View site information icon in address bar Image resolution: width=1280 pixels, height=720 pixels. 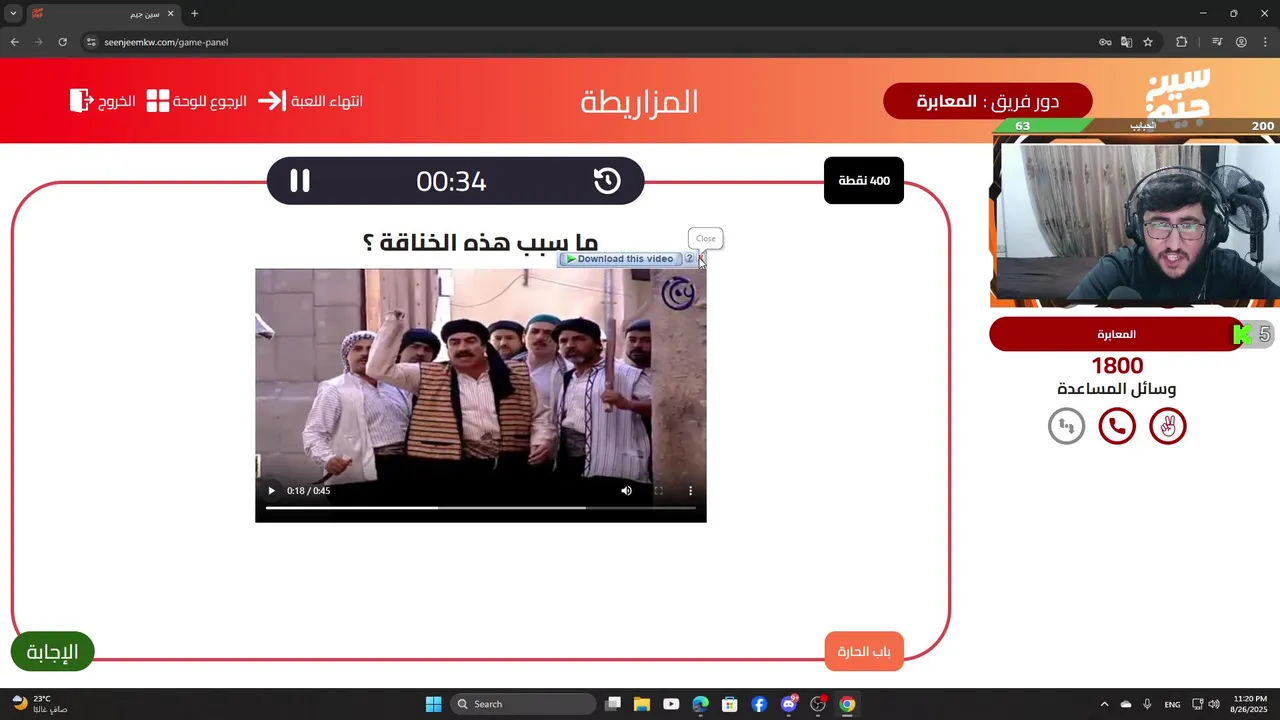click(x=91, y=42)
